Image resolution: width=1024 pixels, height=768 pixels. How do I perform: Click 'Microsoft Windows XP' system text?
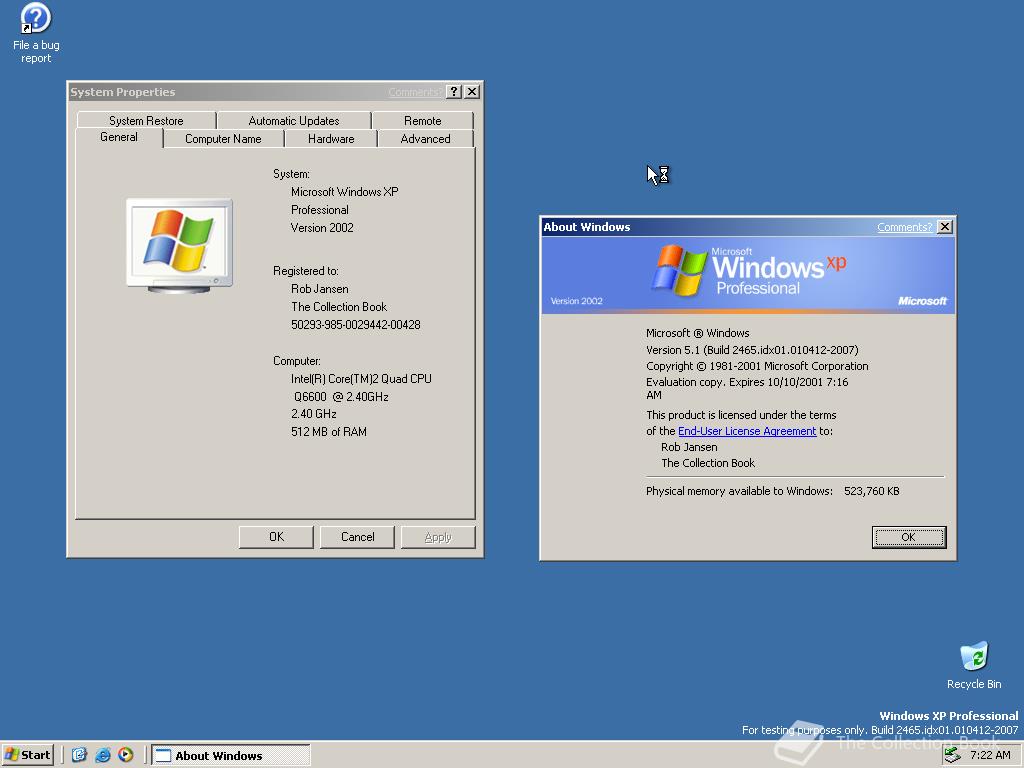pos(344,191)
